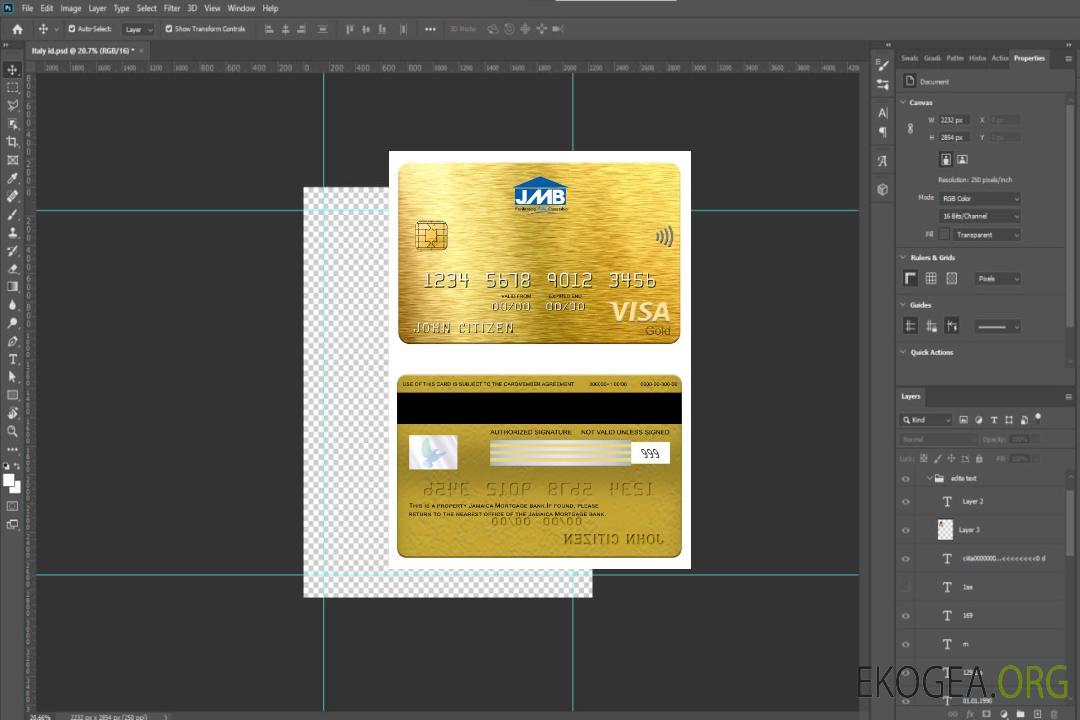
Task: Click the lock all padlock icon
Action: [979, 458]
